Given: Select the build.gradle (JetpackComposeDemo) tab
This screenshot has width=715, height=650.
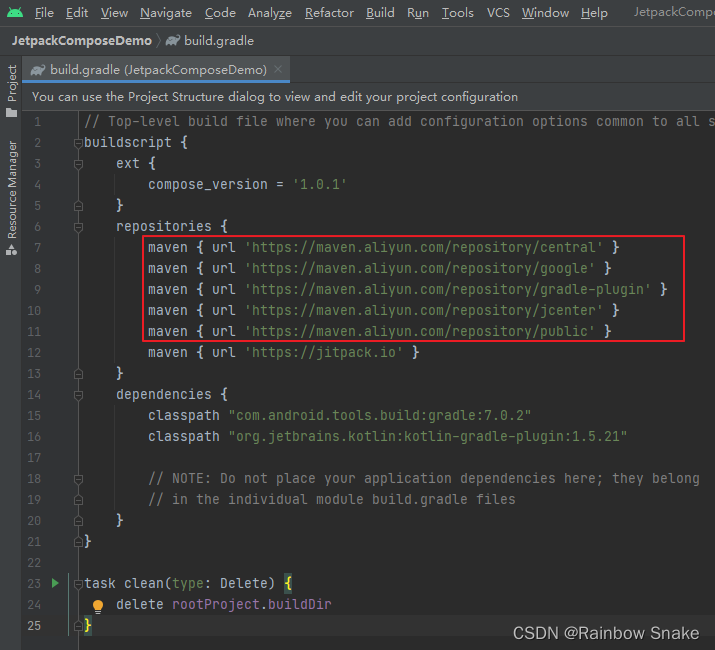Looking at the screenshot, I should [155, 70].
